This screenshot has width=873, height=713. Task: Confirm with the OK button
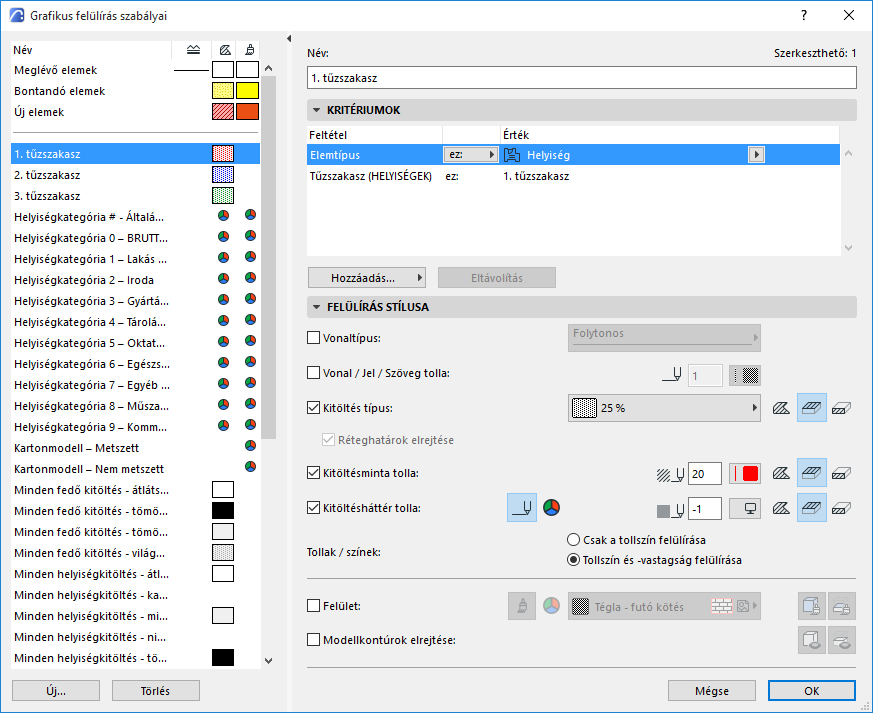pyautogui.click(x=811, y=691)
